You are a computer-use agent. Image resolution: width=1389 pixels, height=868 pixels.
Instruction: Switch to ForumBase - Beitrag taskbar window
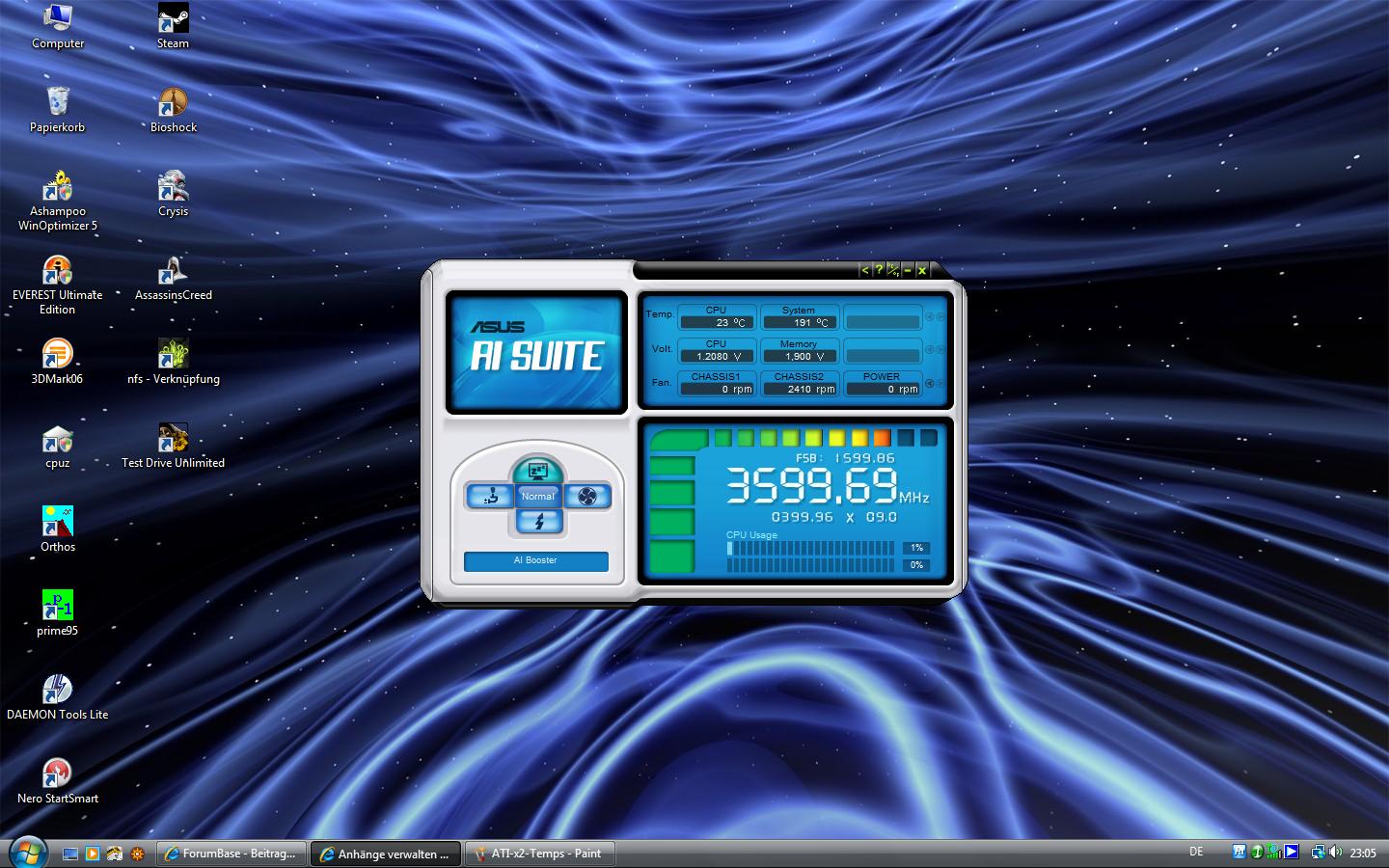click(231, 854)
